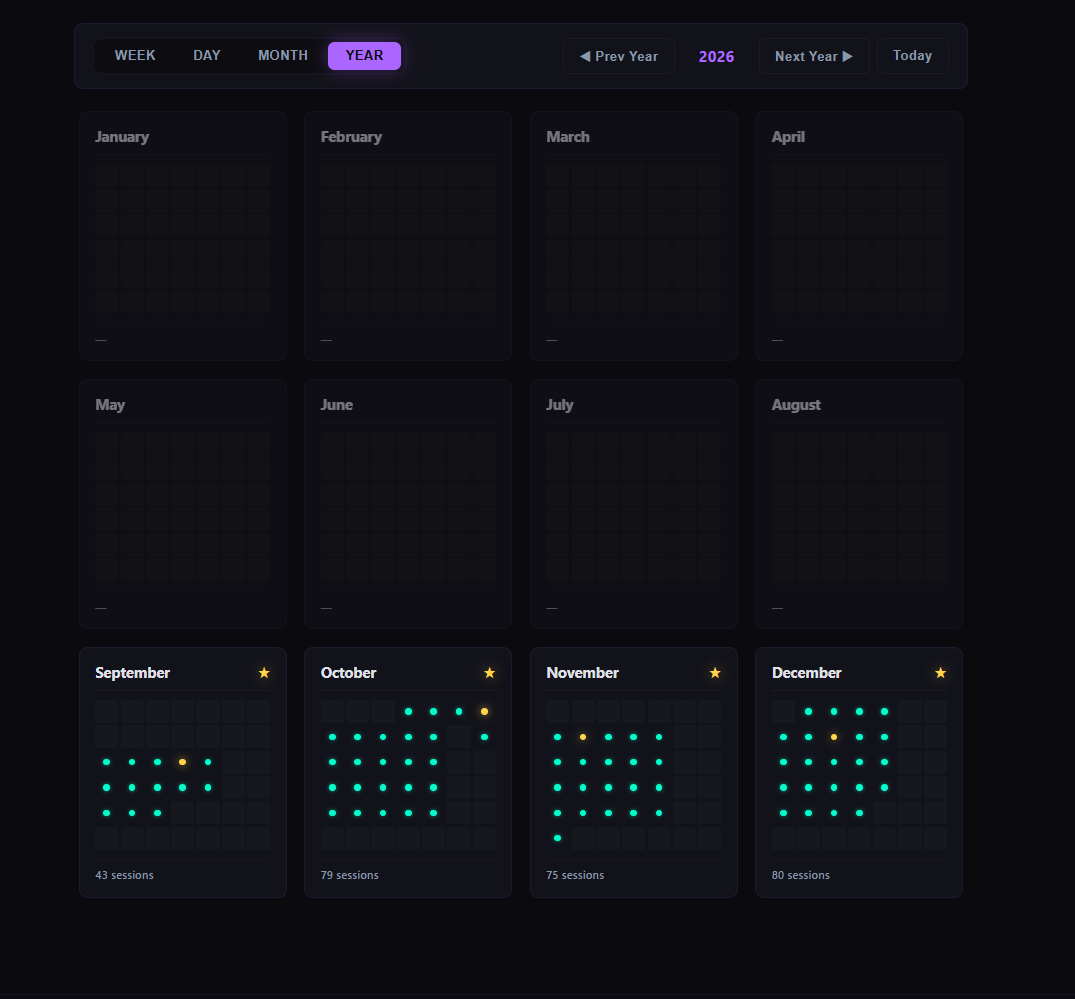This screenshot has height=999, width=1075.
Task: Select the "80 sessions" count
Action: 801,876
